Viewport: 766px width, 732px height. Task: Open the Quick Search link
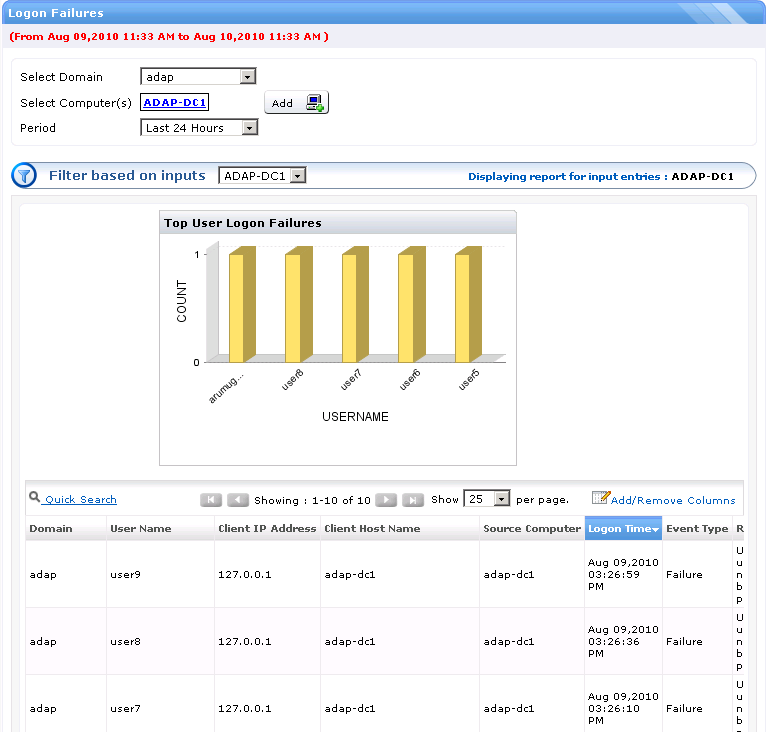80,500
